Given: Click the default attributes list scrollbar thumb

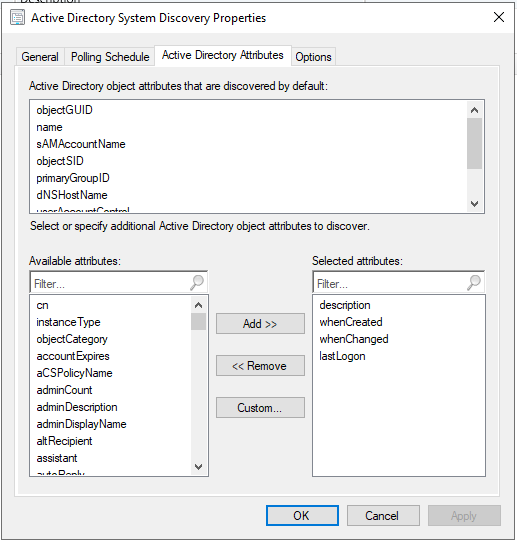Looking at the screenshot, I should [474, 143].
